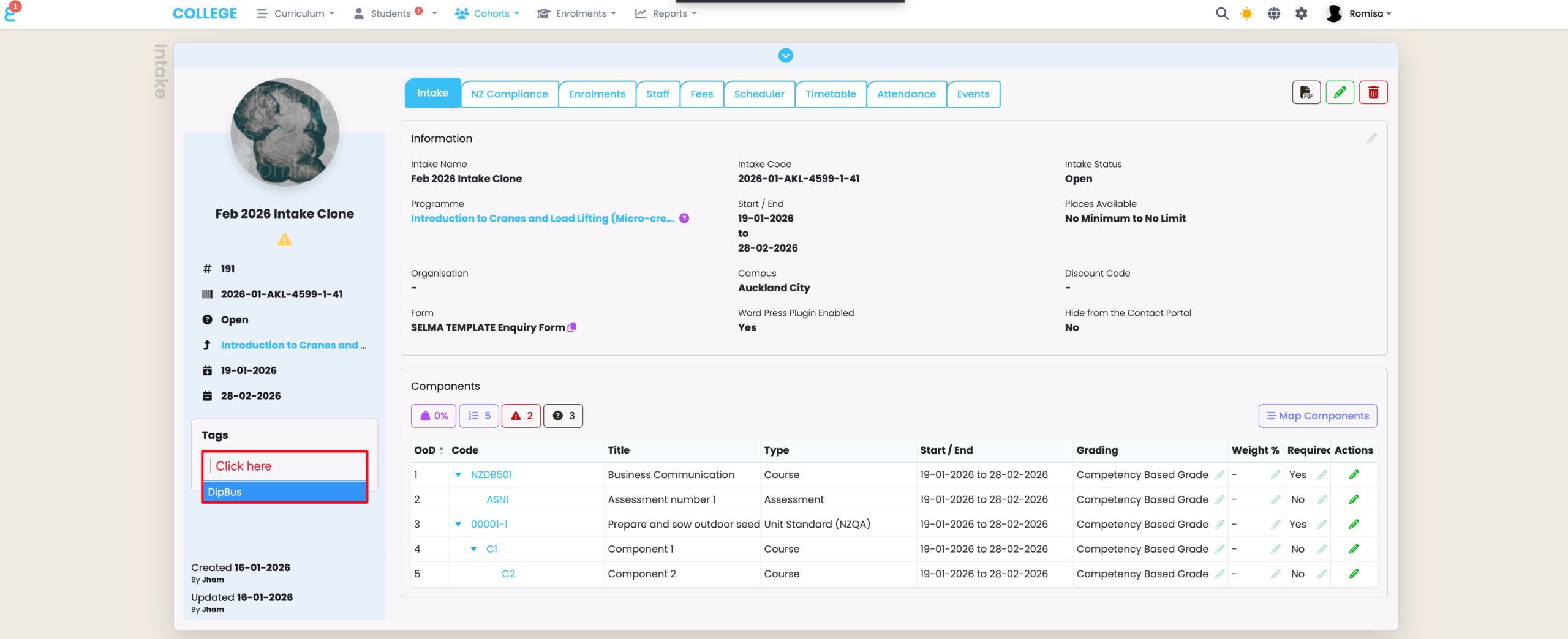Open Introduction to Cranes programme link
The image size is (1568, 639).
pyautogui.click(x=542, y=219)
